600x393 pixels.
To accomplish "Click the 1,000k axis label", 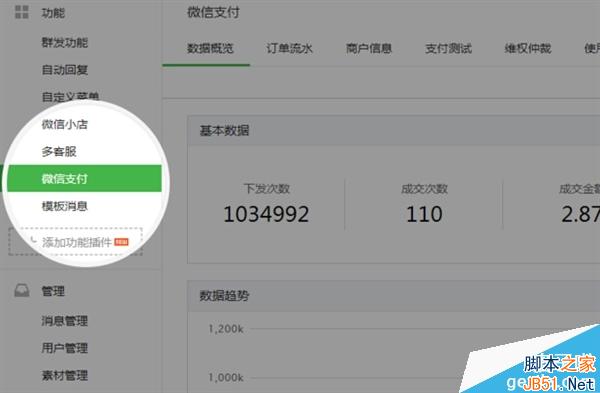I will coord(226,378).
